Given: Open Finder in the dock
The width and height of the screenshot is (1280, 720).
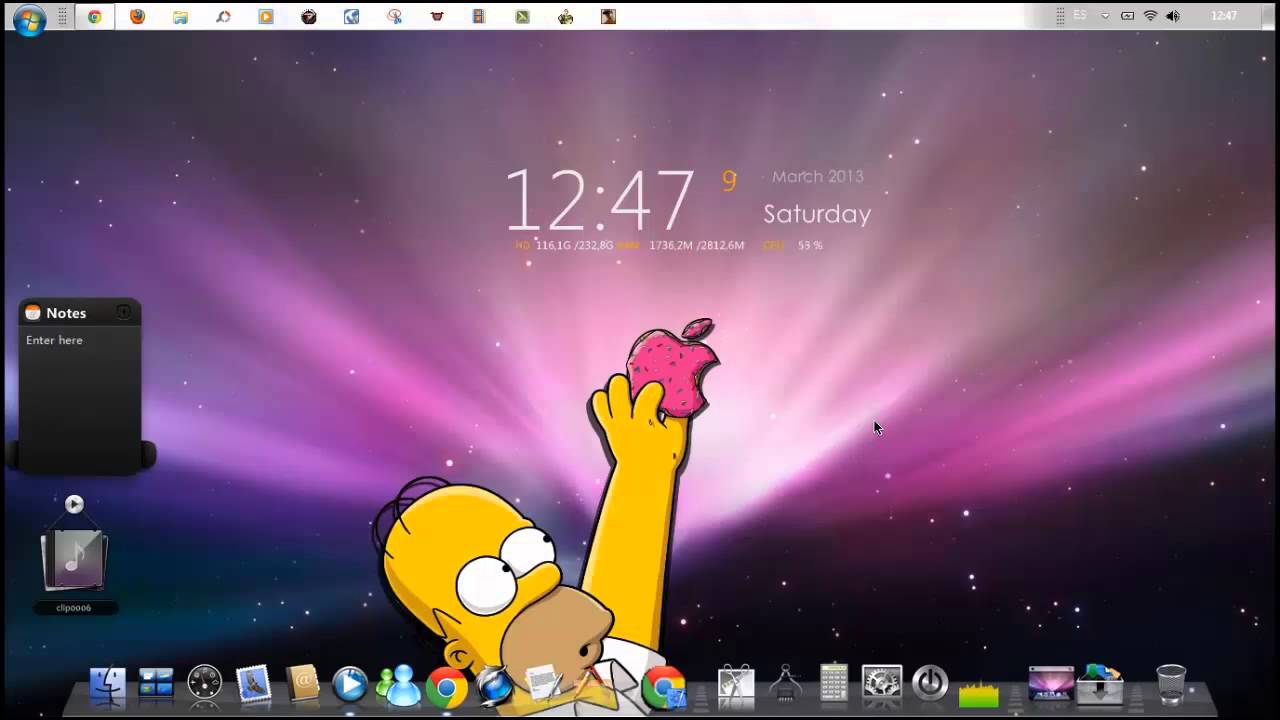Looking at the screenshot, I should (x=107, y=684).
